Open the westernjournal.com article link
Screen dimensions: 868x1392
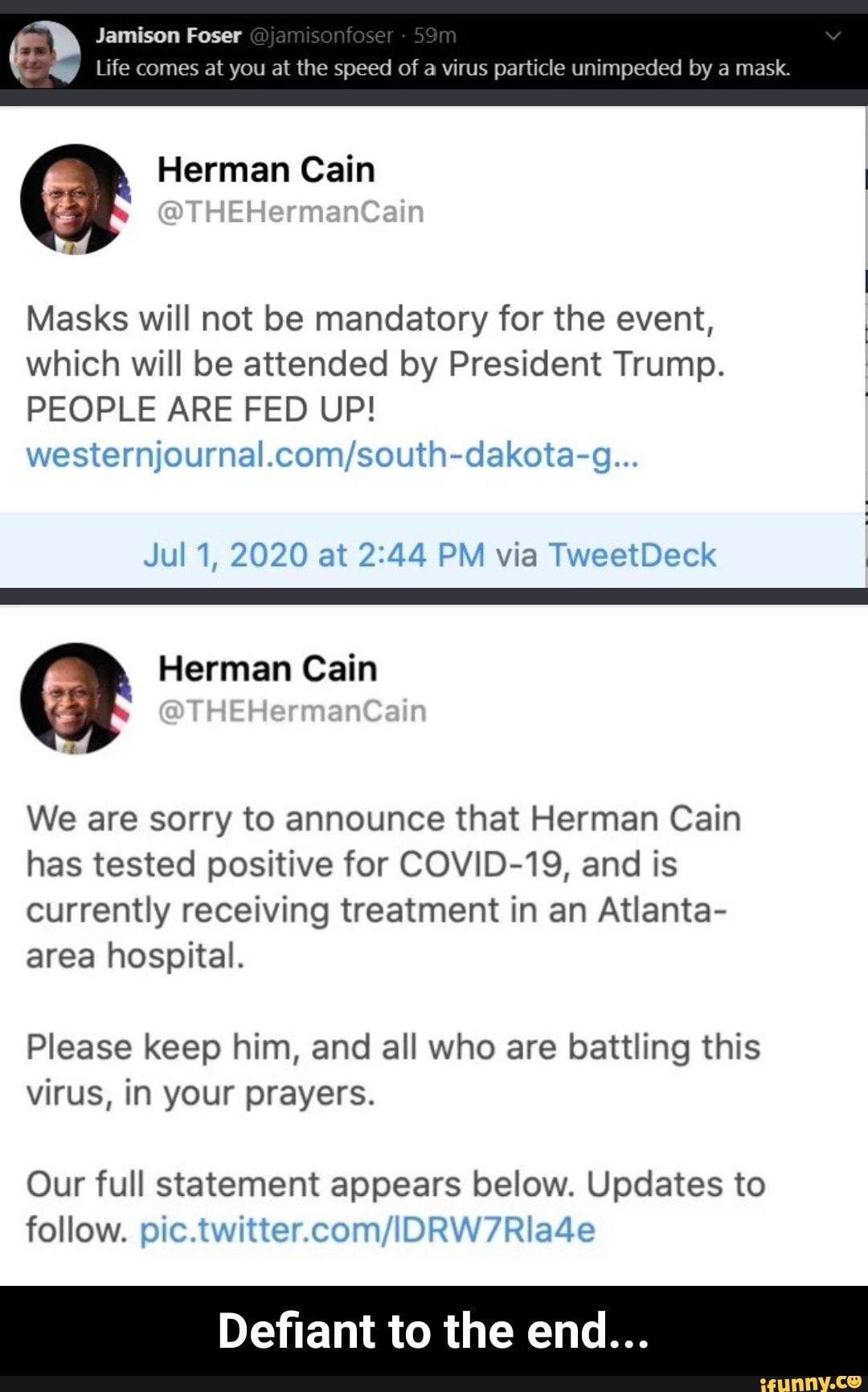[332, 455]
